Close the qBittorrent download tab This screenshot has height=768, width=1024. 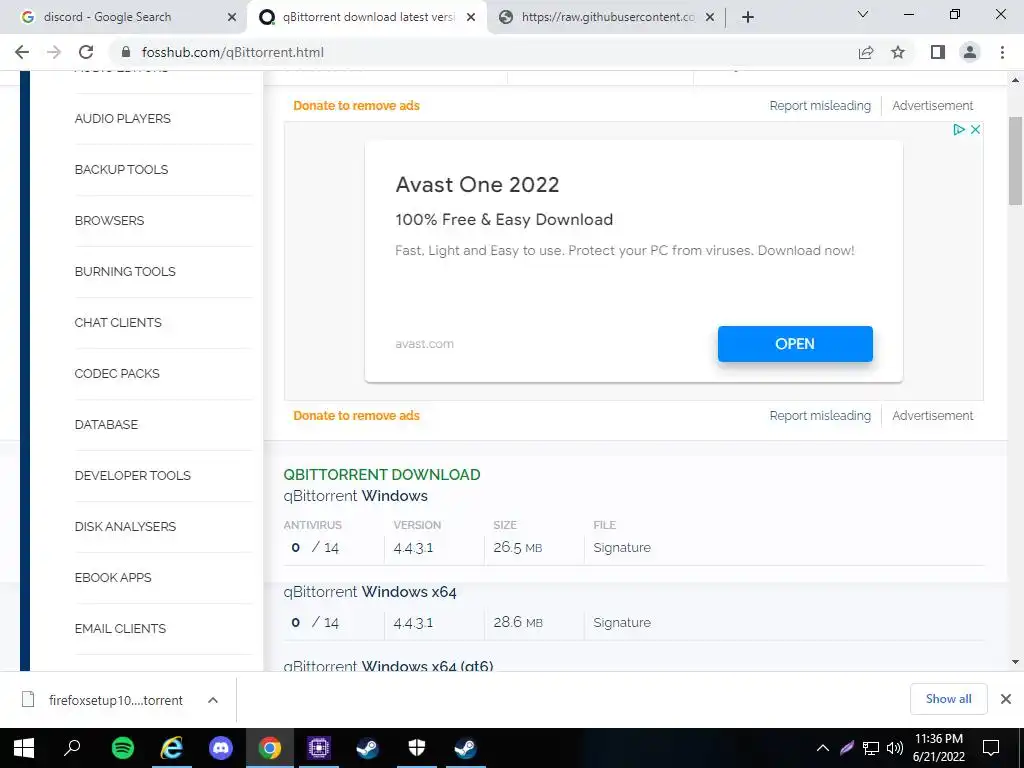pos(471,18)
